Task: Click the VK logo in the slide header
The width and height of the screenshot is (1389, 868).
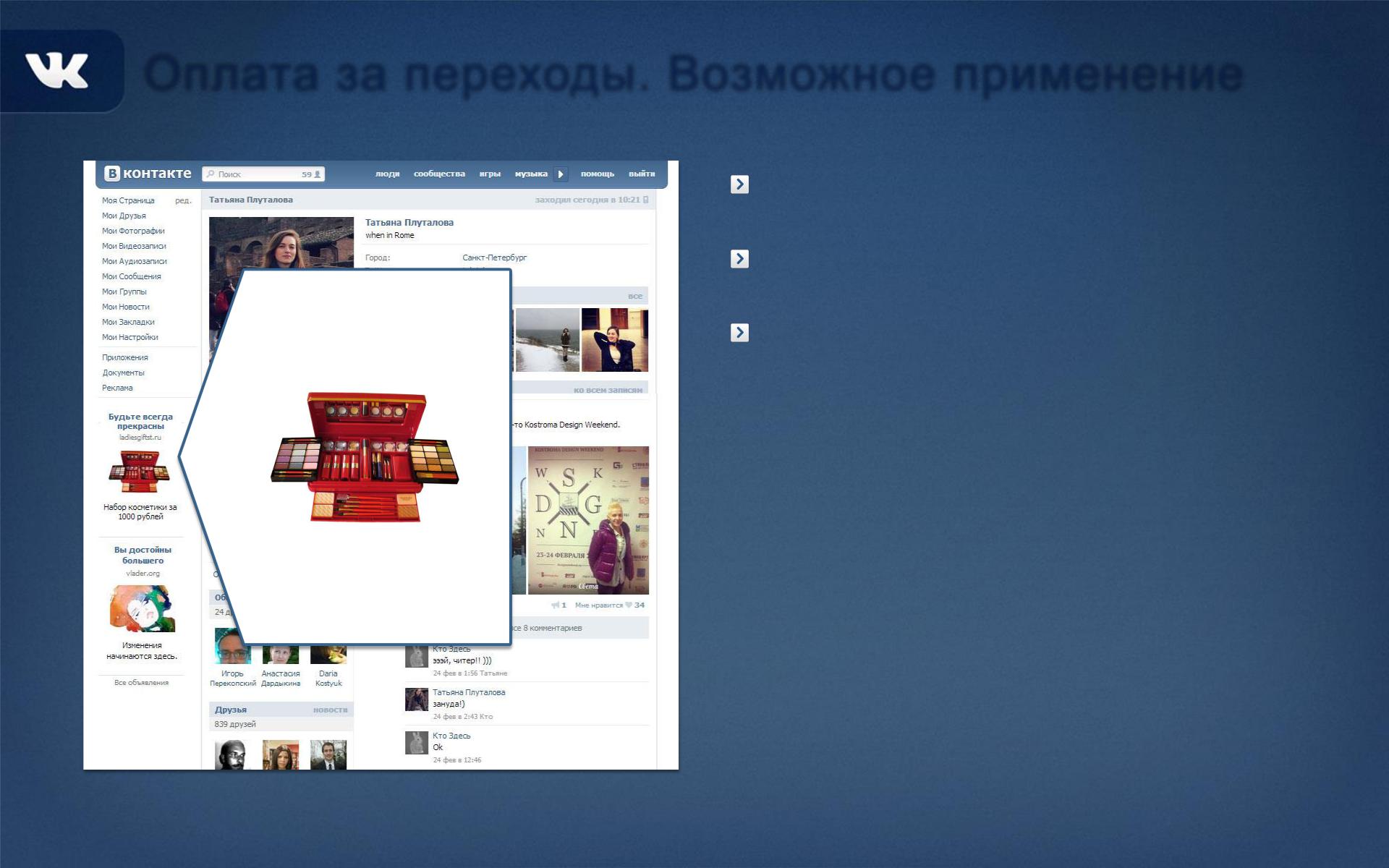Action: point(57,71)
